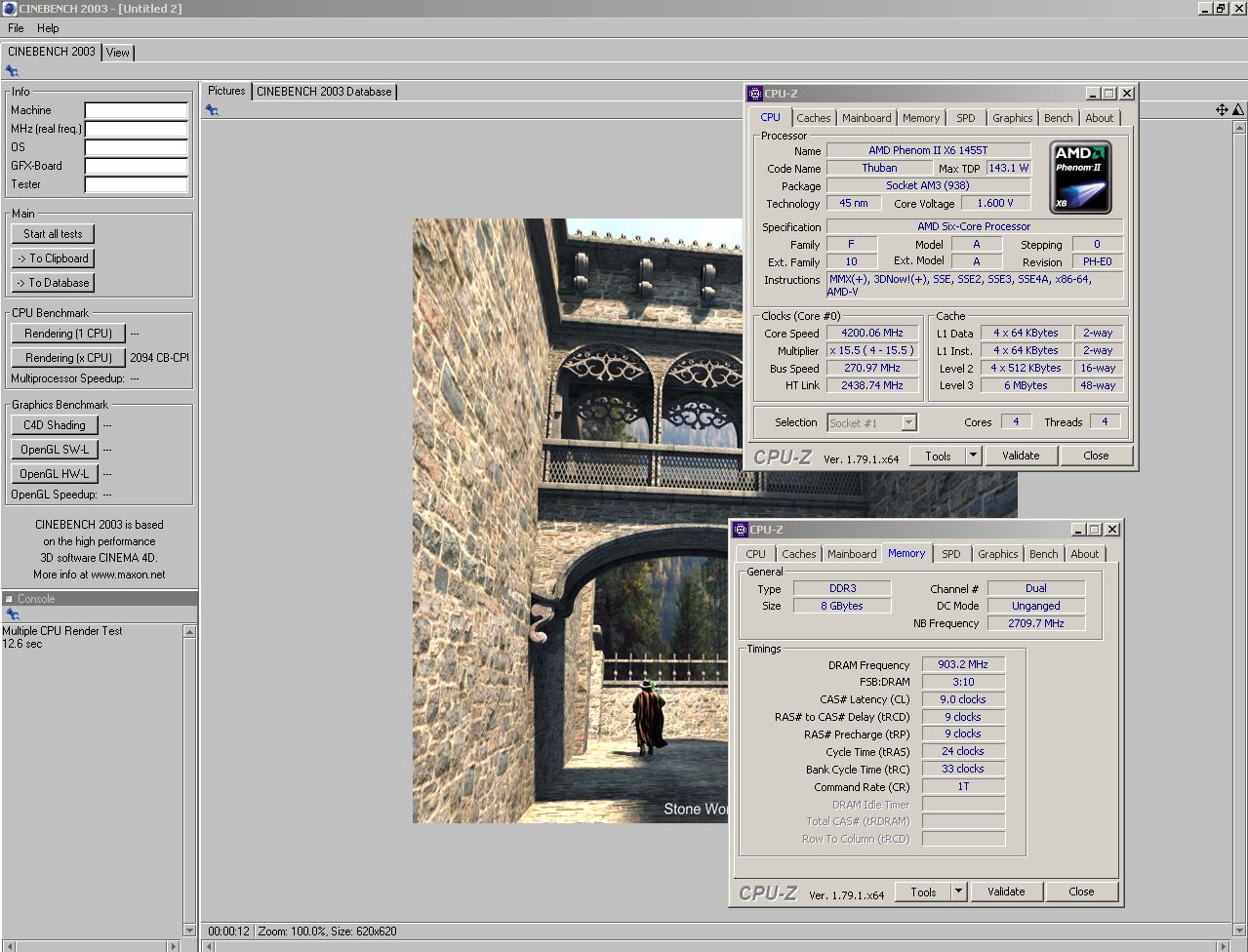
Task: Click Close button in upper CPU-Z window
Action: (1096, 456)
